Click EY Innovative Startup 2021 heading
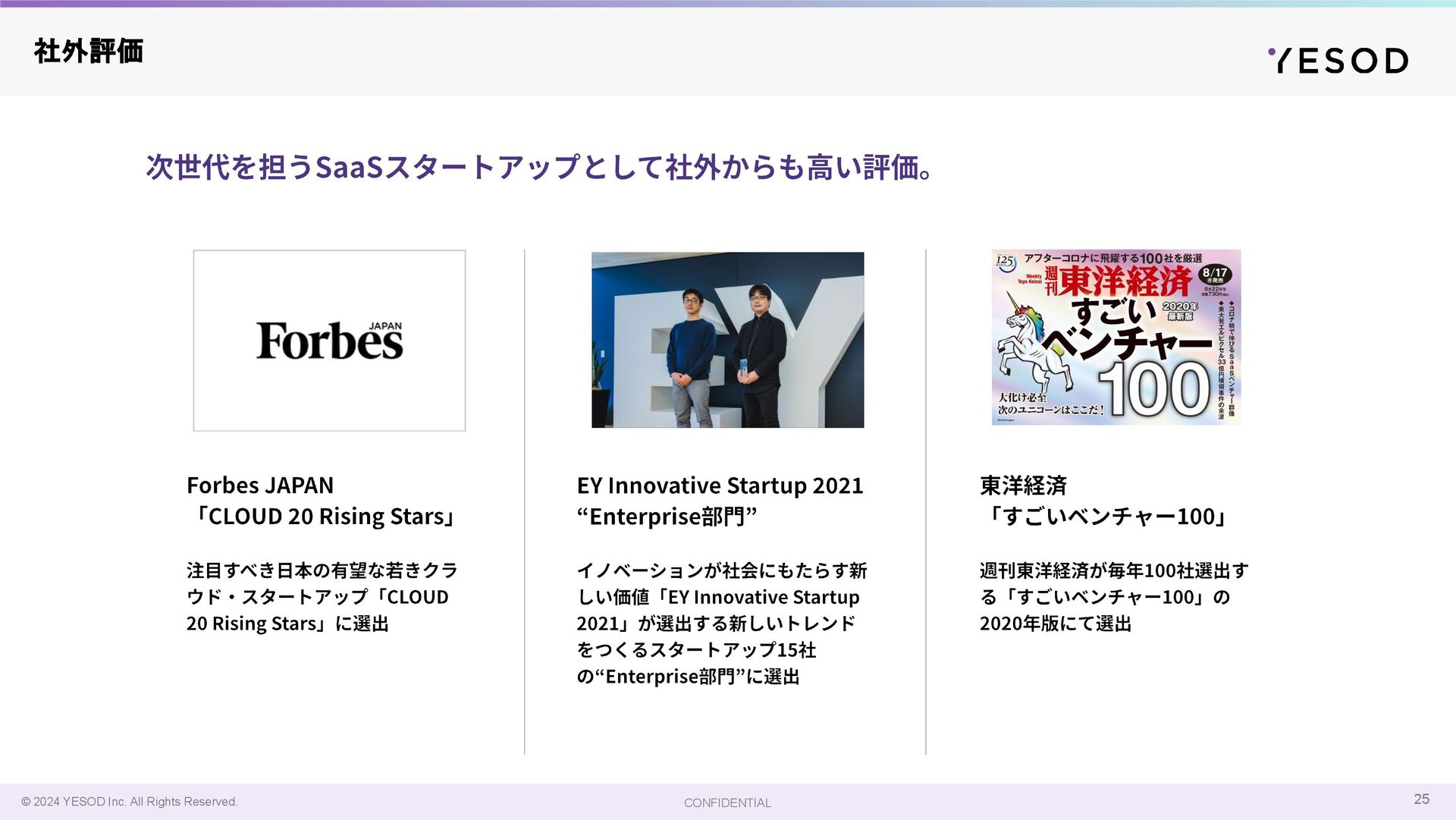This screenshot has height=820, width=1456. [720, 485]
